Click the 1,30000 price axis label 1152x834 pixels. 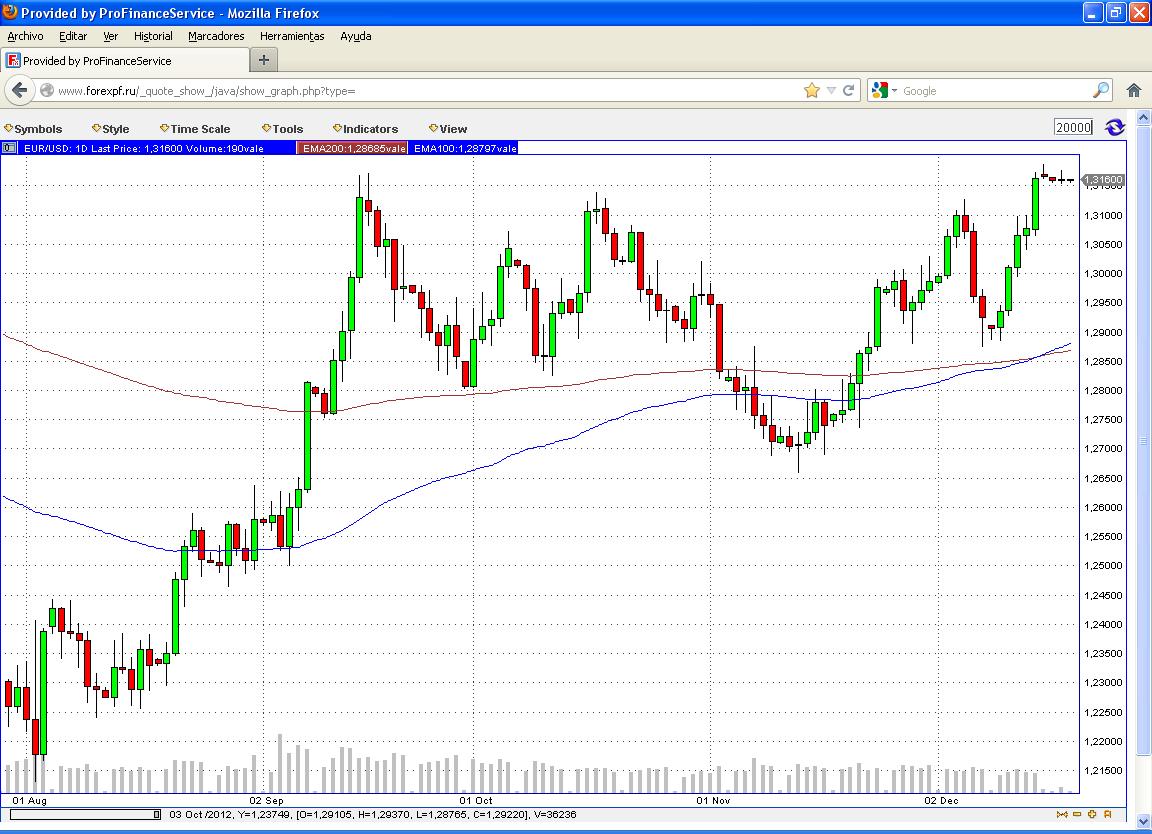(x=1104, y=273)
